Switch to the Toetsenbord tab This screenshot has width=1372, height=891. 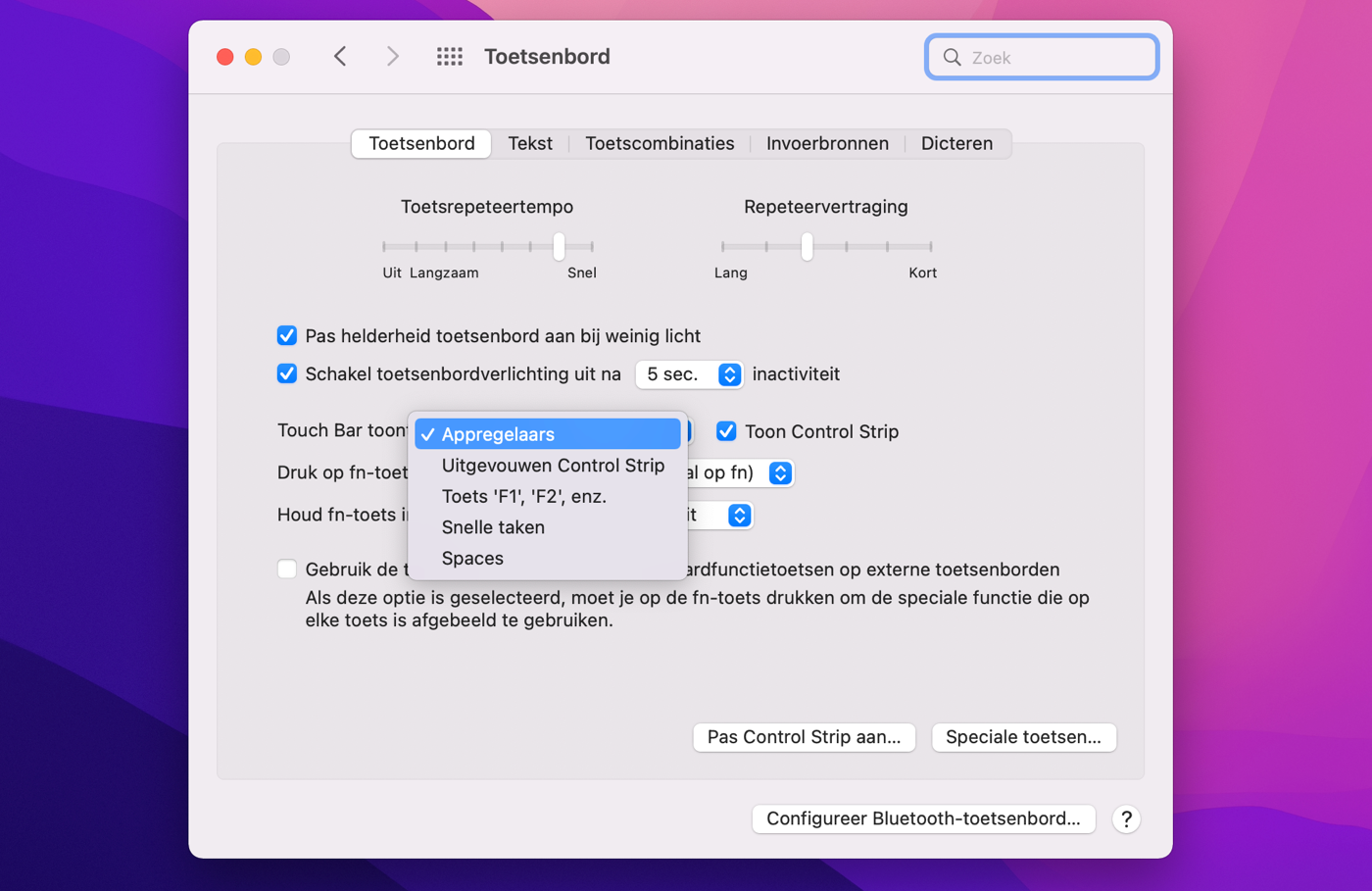[421, 143]
